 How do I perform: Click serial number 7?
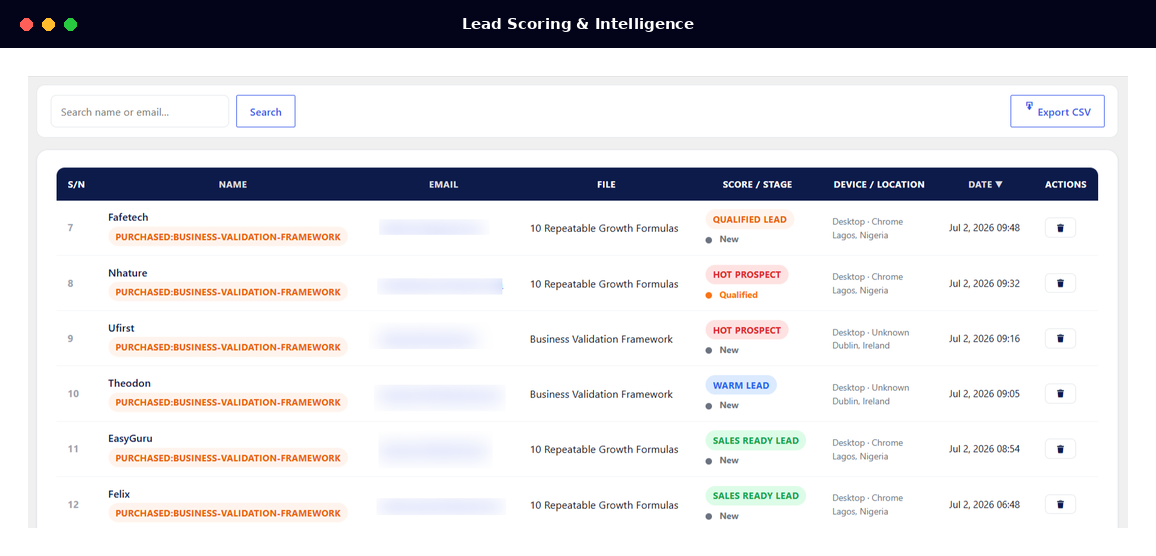pos(70,228)
